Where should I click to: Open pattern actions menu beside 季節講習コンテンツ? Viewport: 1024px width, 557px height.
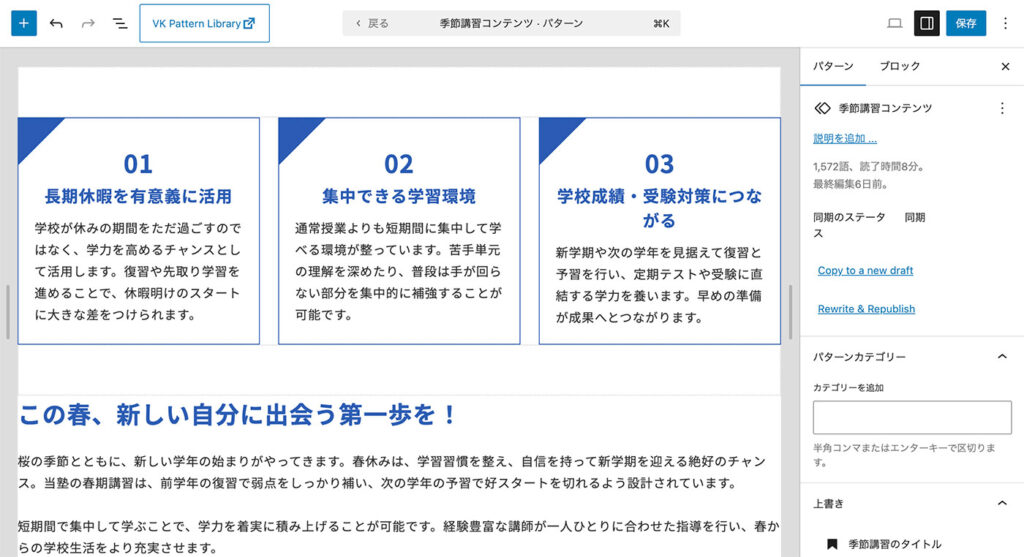[1002, 108]
